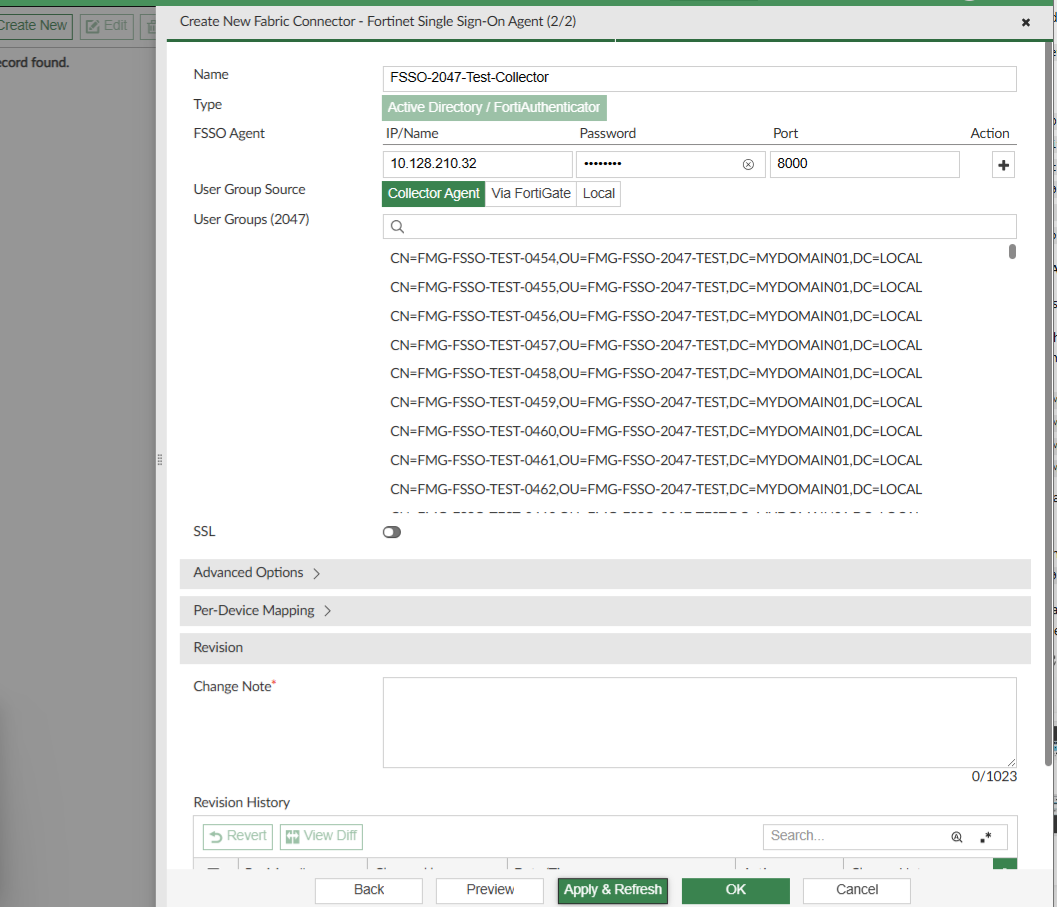
Task: Clear the FSSO agent password field
Action: pos(748,165)
